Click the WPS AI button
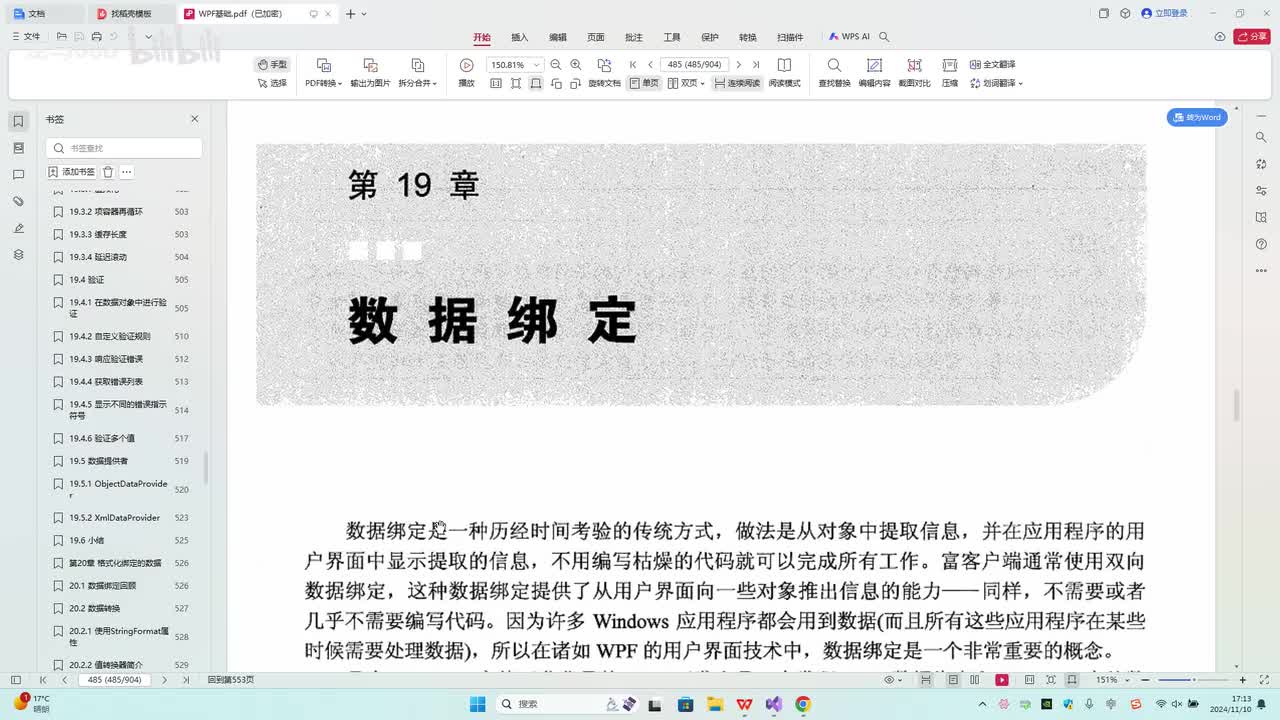 coord(849,37)
